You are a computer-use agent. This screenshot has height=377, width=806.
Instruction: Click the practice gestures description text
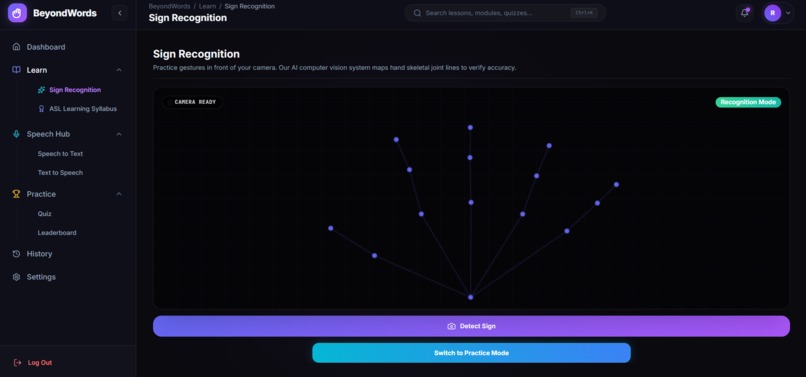(x=334, y=68)
